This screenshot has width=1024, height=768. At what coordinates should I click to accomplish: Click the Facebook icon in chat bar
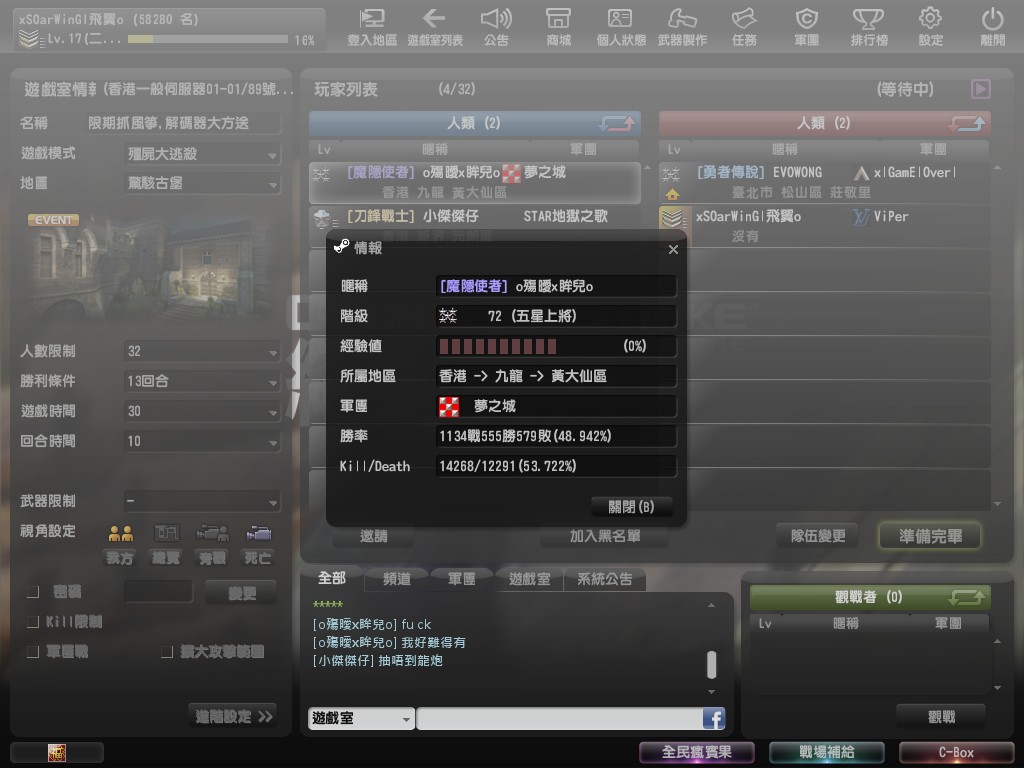pyautogui.click(x=713, y=718)
